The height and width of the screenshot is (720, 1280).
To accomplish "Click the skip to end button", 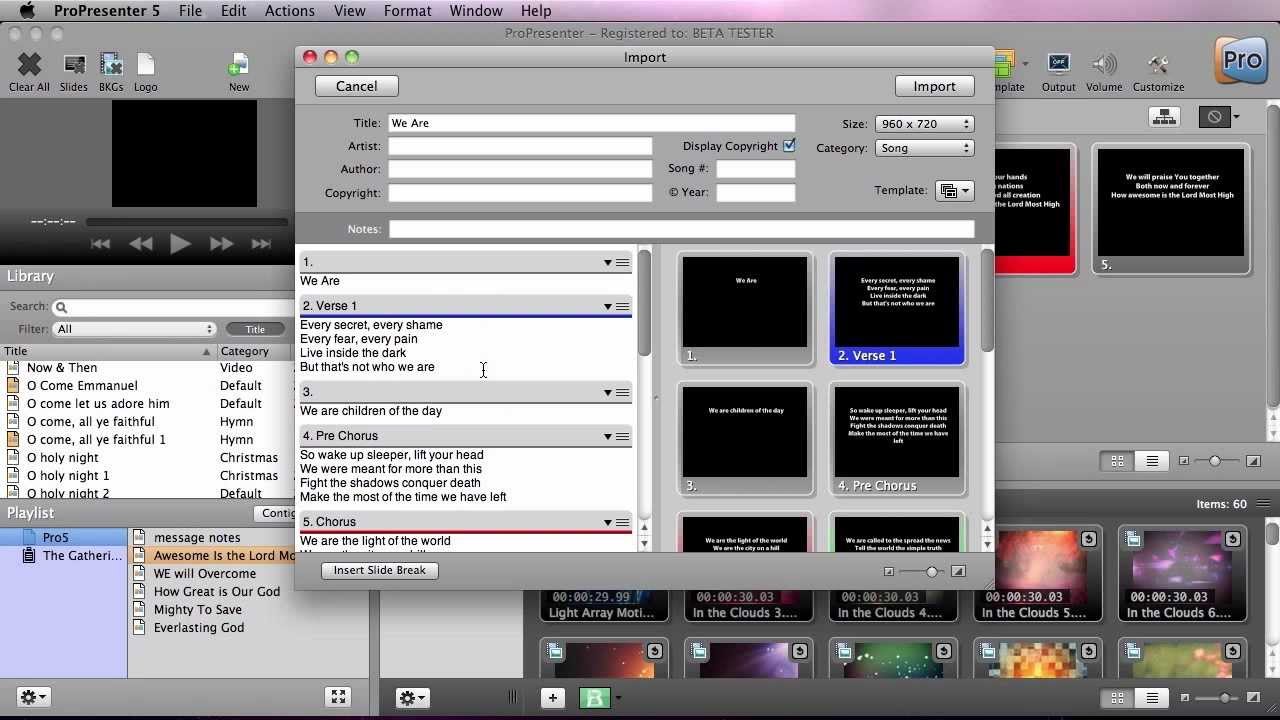I will pos(261,243).
